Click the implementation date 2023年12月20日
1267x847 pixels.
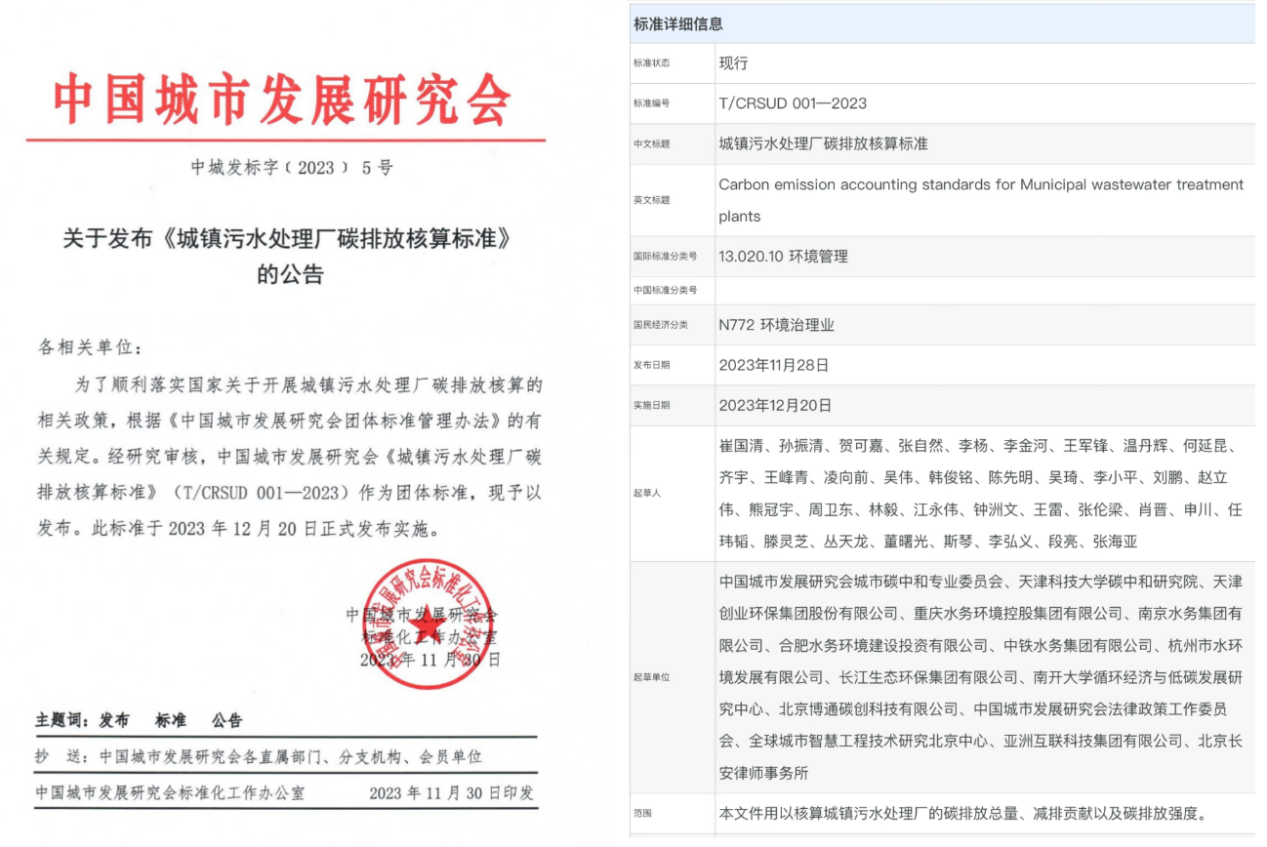(774, 405)
